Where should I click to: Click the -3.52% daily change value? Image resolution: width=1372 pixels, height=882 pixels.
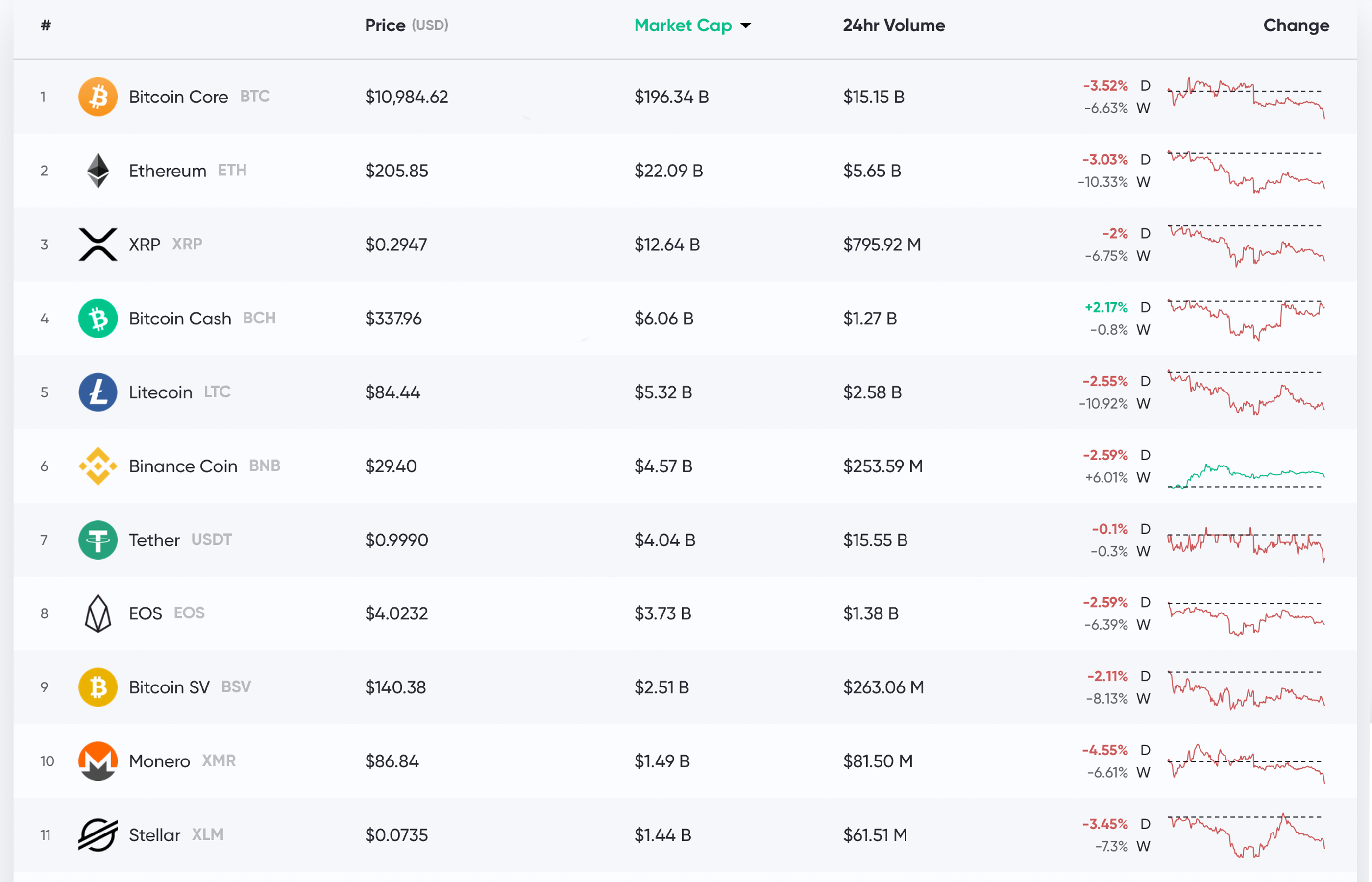[x=1105, y=86]
